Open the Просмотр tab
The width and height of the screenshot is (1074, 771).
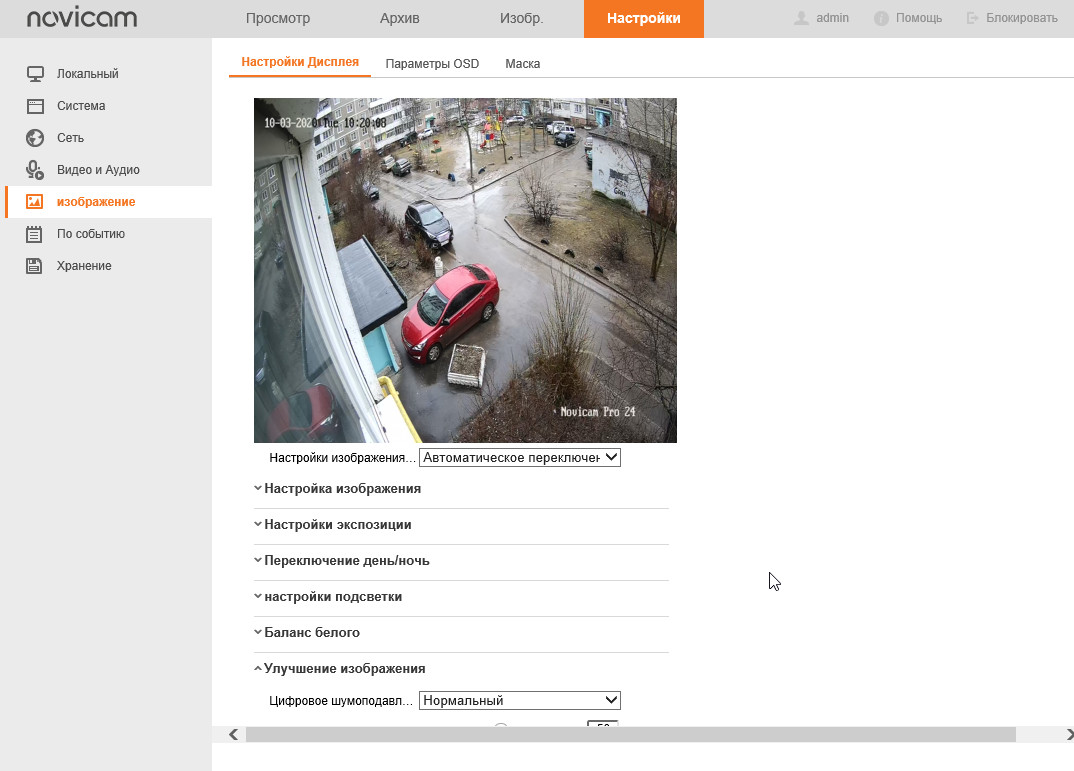pyautogui.click(x=277, y=18)
